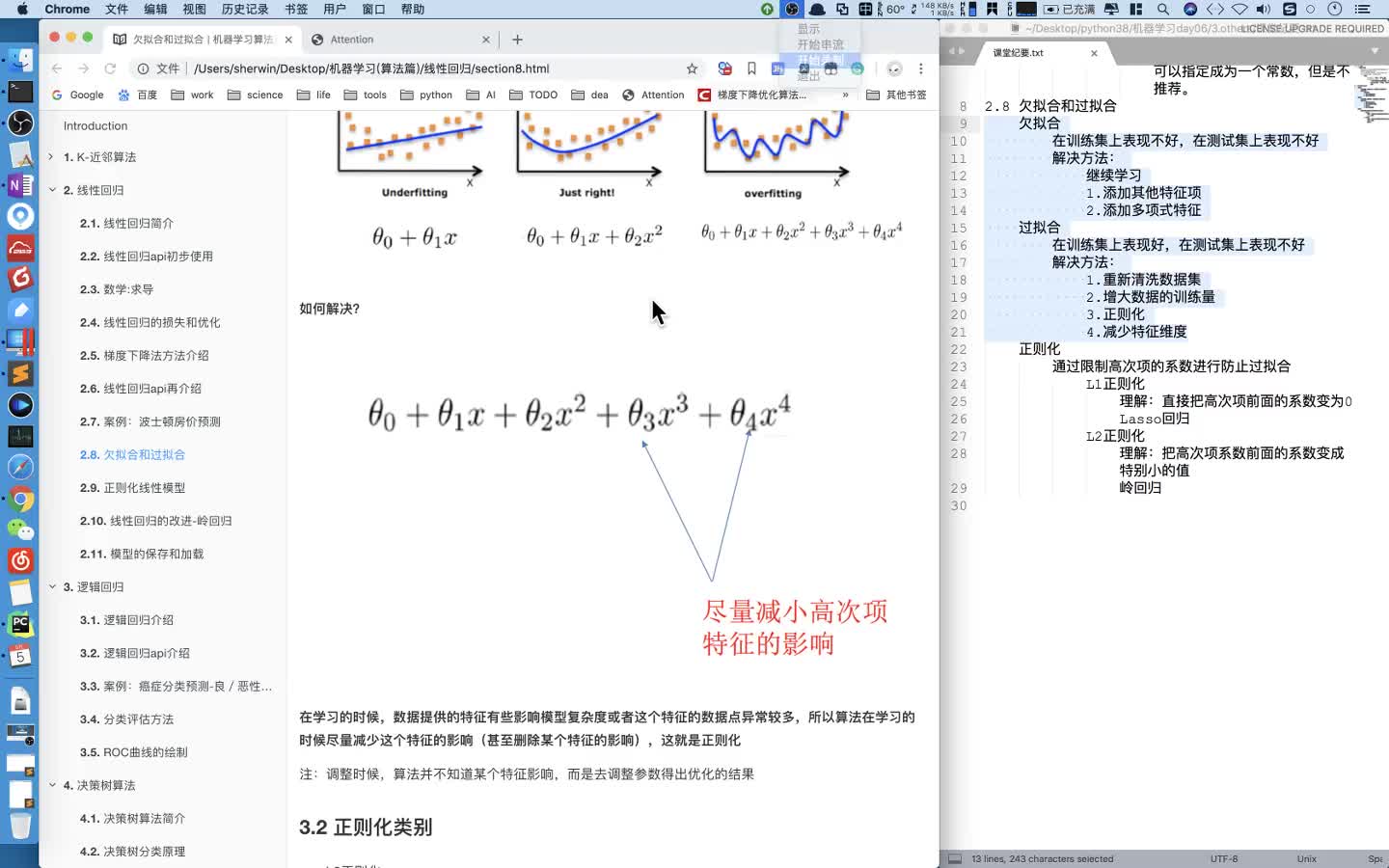Open Safari from the Dock
The width and height of the screenshot is (1389, 868).
pyautogui.click(x=20, y=467)
